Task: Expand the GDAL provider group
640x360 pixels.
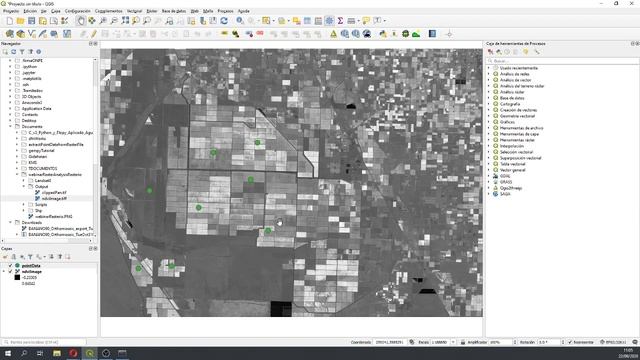Action: (x=489, y=176)
